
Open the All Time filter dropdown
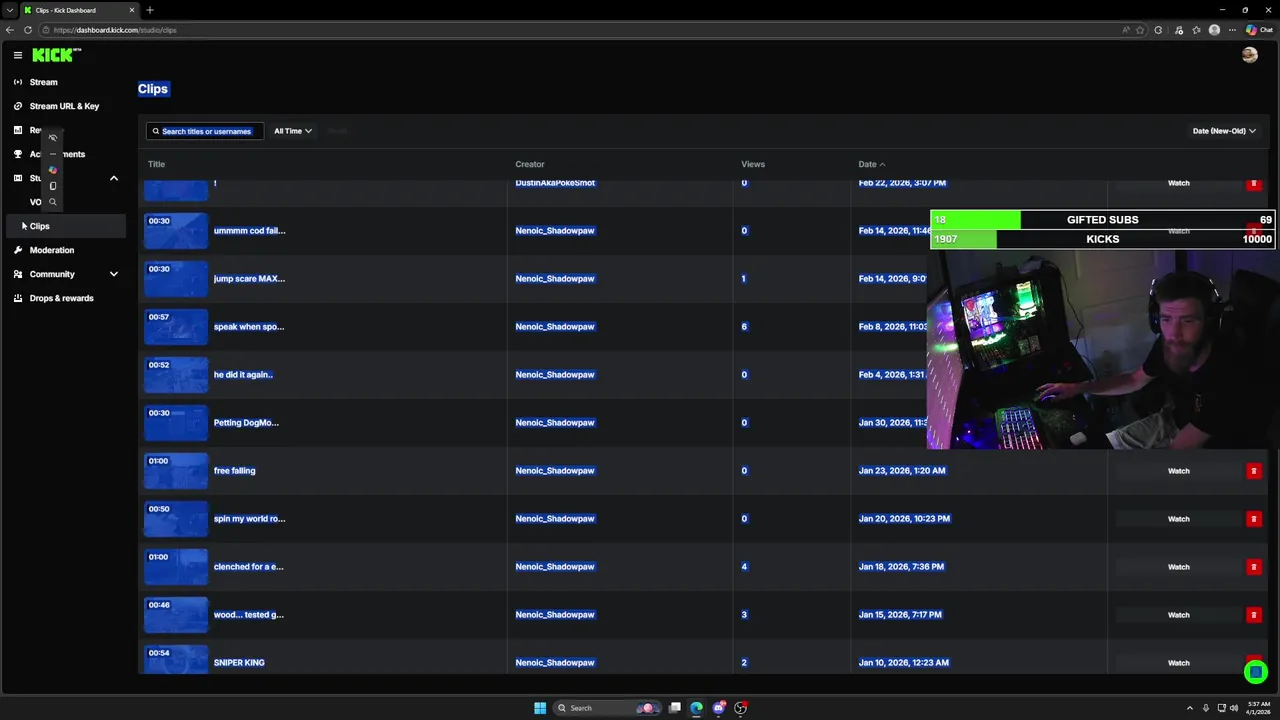click(293, 131)
